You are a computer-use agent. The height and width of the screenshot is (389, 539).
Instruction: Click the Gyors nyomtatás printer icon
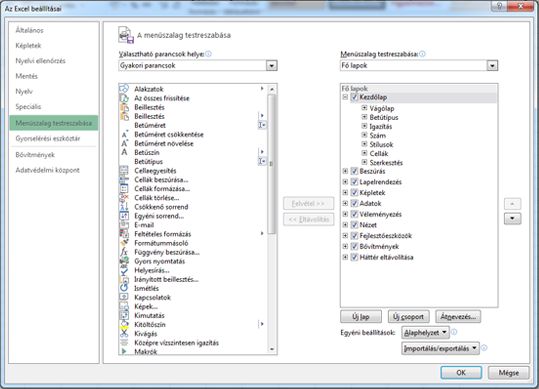[124, 261]
